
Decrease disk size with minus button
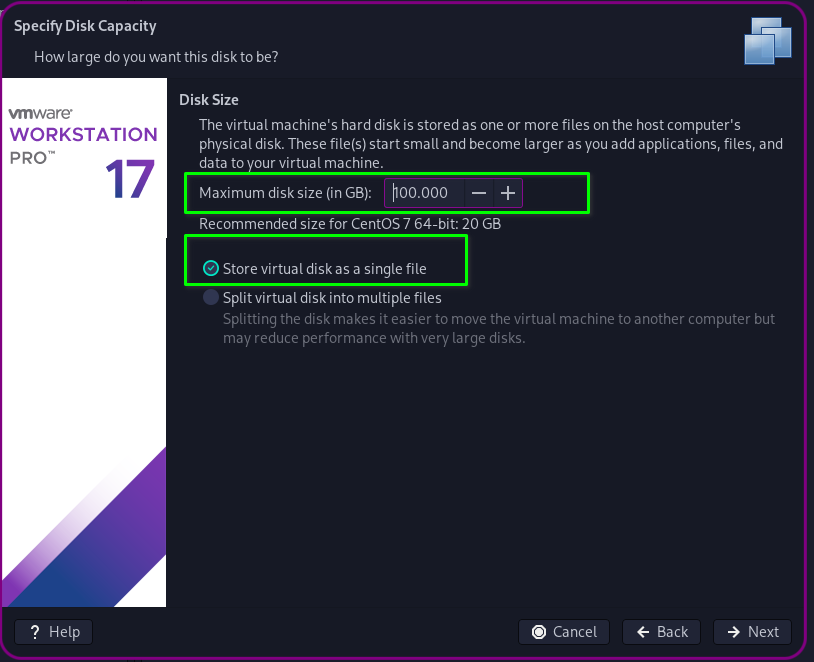(479, 193)
